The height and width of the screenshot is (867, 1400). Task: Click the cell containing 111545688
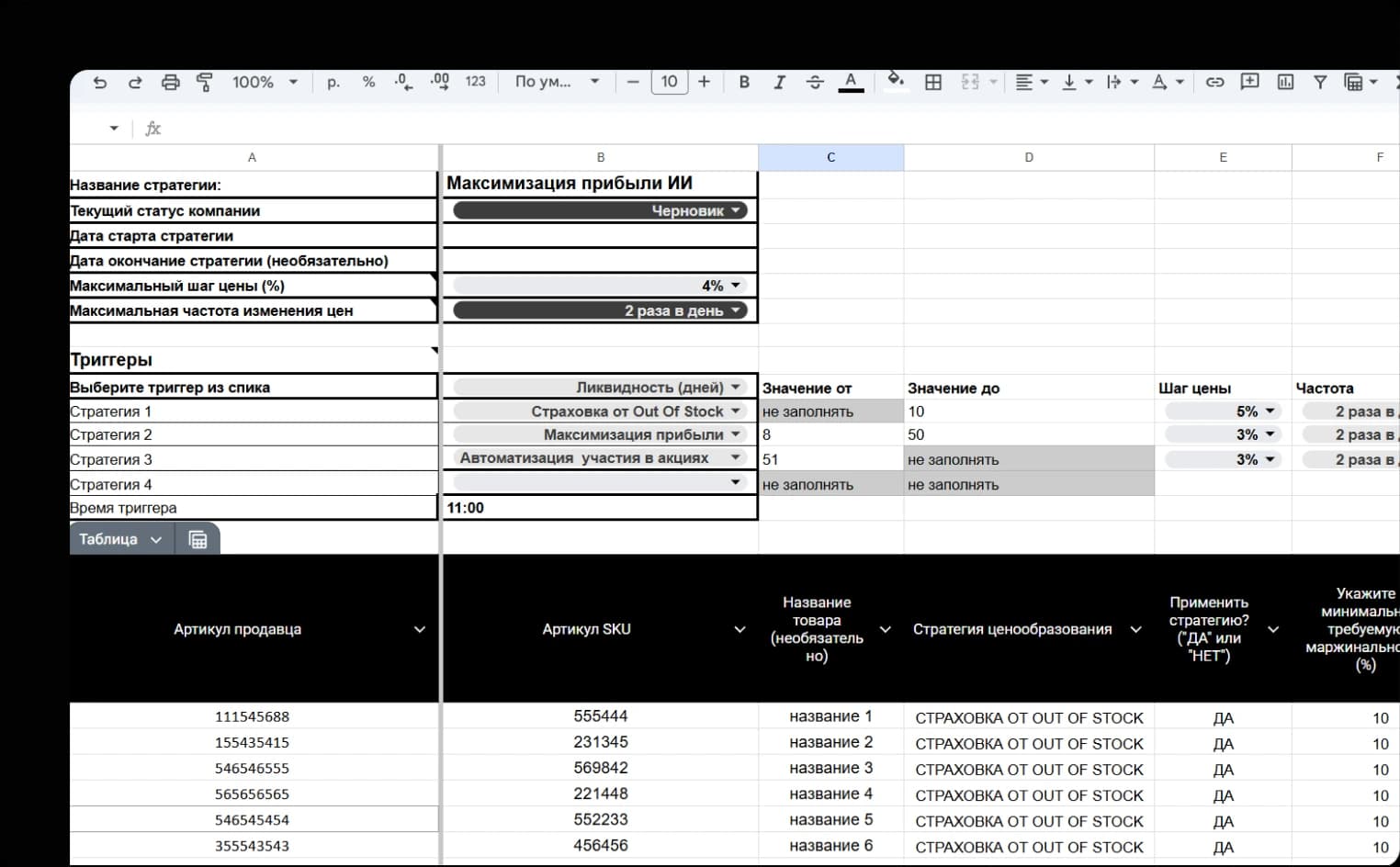click(x=253, y=716)
